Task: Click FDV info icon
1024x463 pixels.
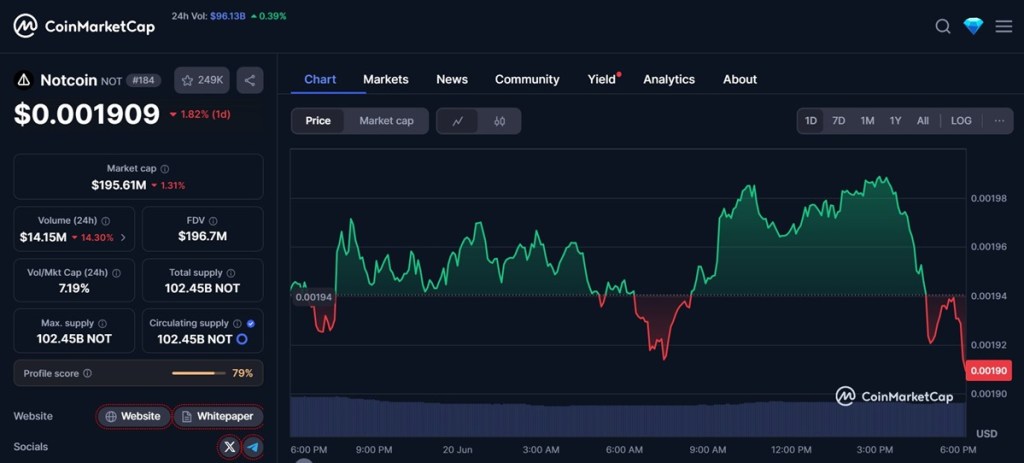Action: coord(213,221)
